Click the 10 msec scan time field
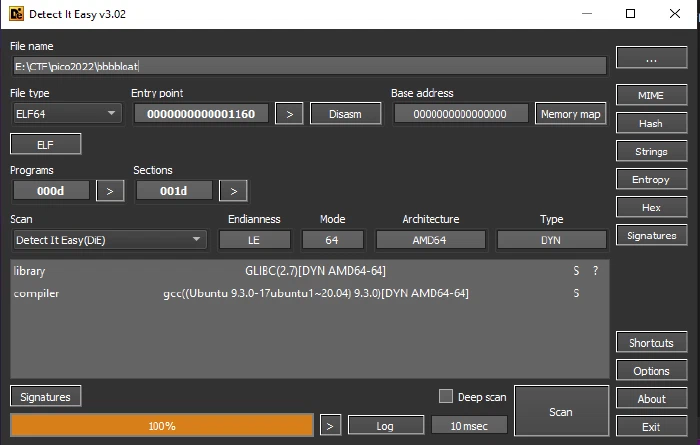 [469, 426]
